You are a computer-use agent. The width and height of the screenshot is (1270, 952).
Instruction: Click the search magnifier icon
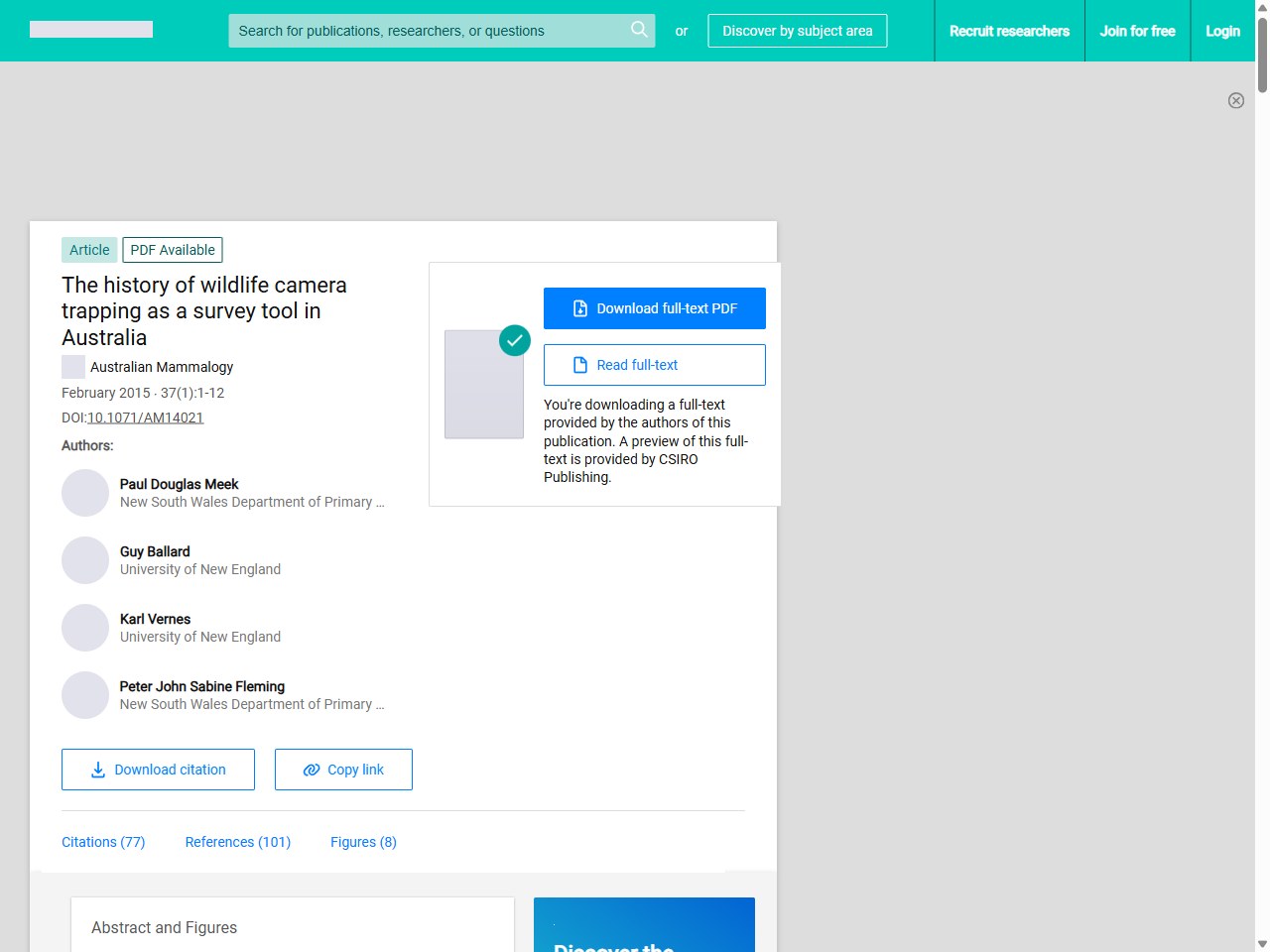click(x=639, y=30)
